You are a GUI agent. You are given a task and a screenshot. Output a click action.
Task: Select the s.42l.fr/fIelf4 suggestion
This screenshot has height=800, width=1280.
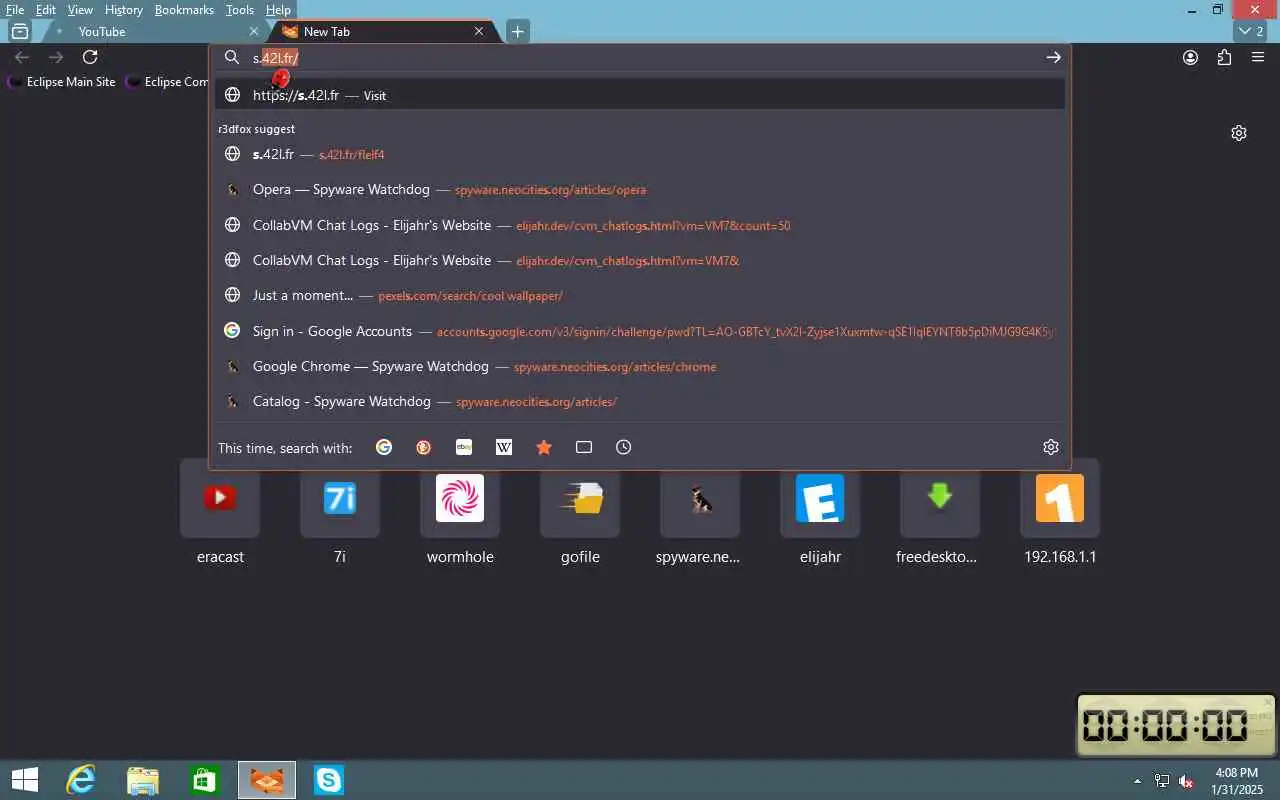tap(640, 154)
